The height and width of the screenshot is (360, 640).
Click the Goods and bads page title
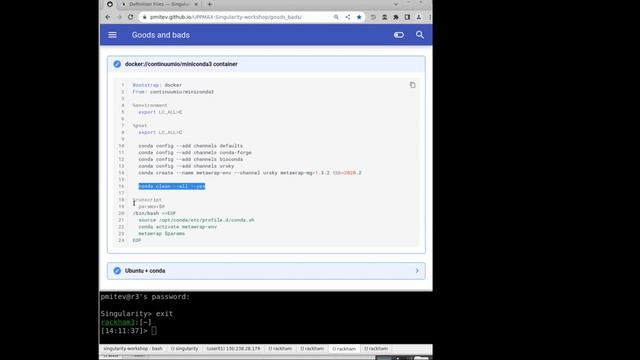(x=160, y=35)
